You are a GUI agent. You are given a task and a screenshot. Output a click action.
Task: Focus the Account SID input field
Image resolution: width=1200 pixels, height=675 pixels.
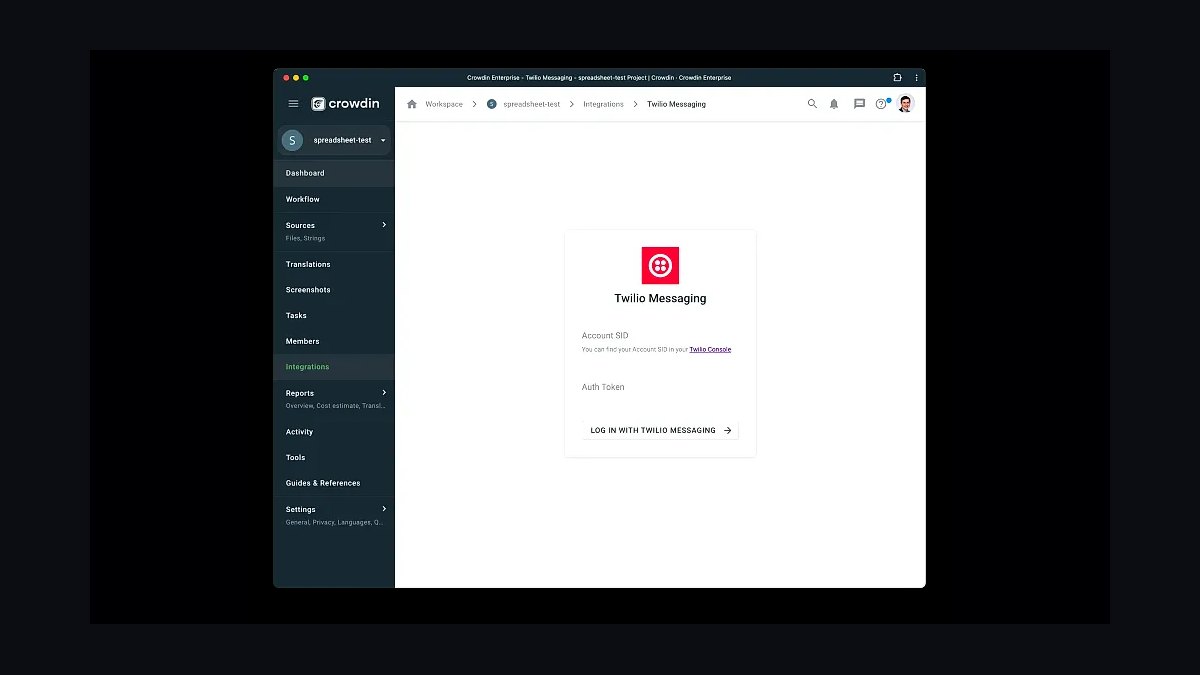660,336
